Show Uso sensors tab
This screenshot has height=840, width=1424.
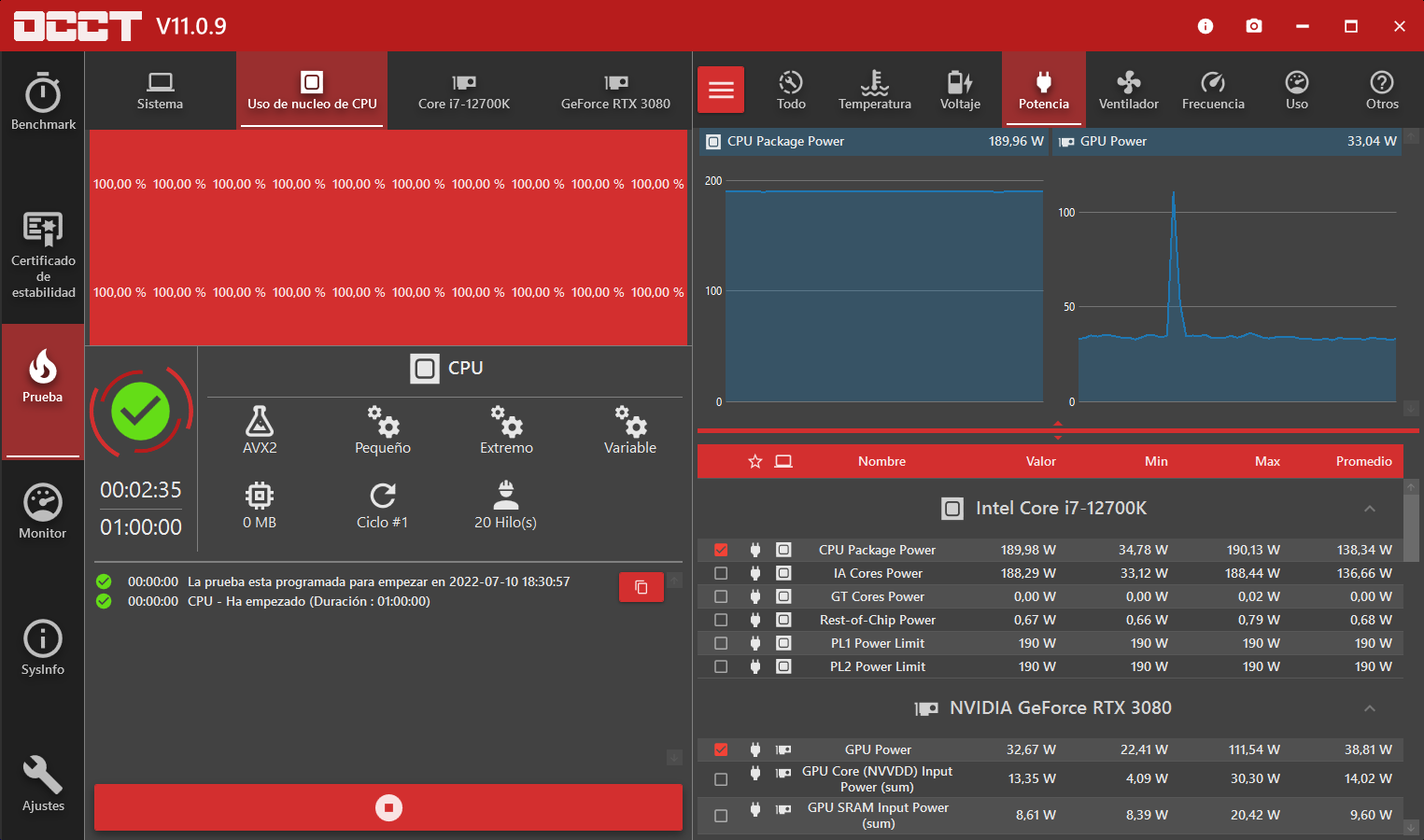click(1297, 90)
